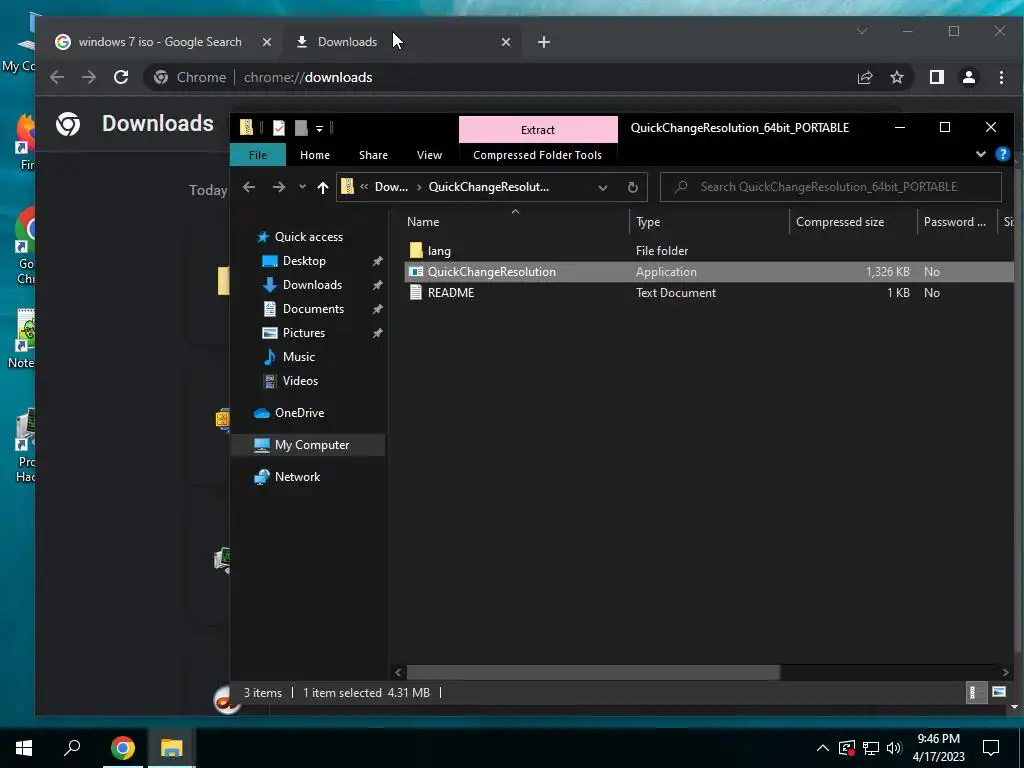Open the volume control in system tray
This screenshot has width=1024, height=768.
[894, 748]
